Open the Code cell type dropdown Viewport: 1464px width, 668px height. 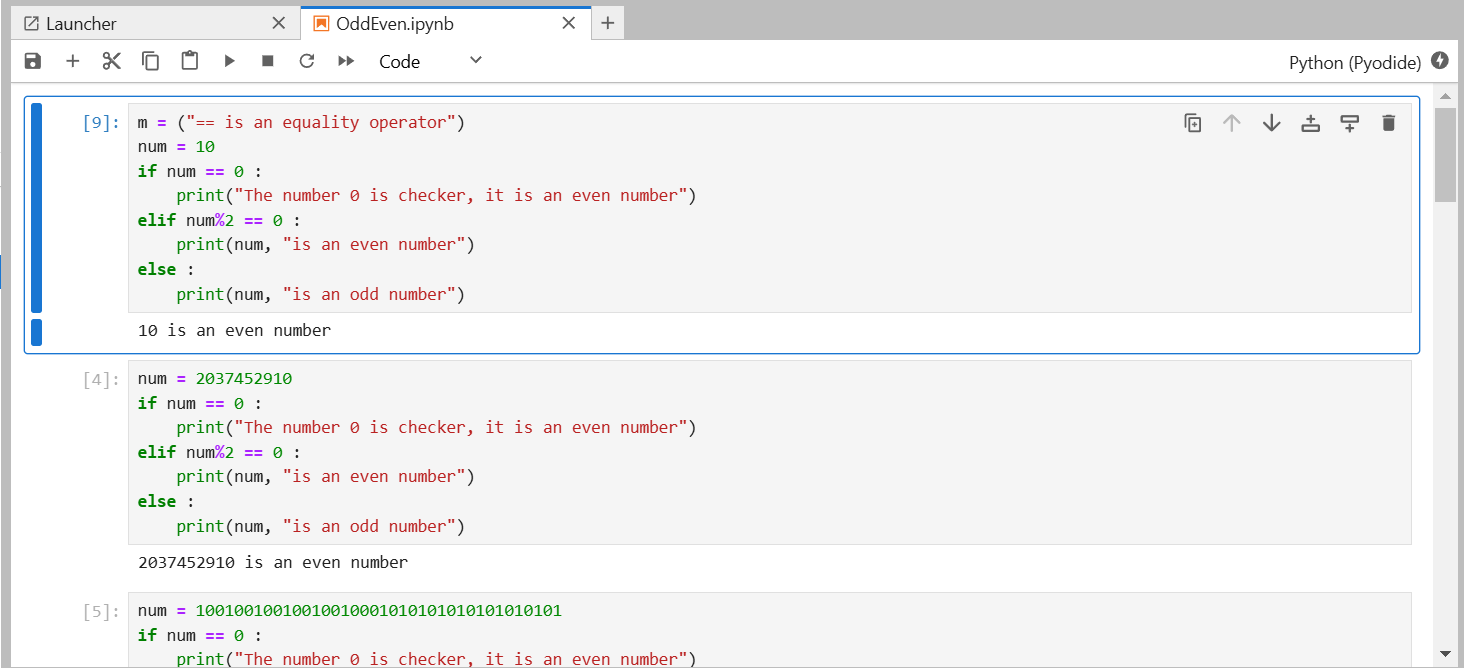[x=430, y=61]
